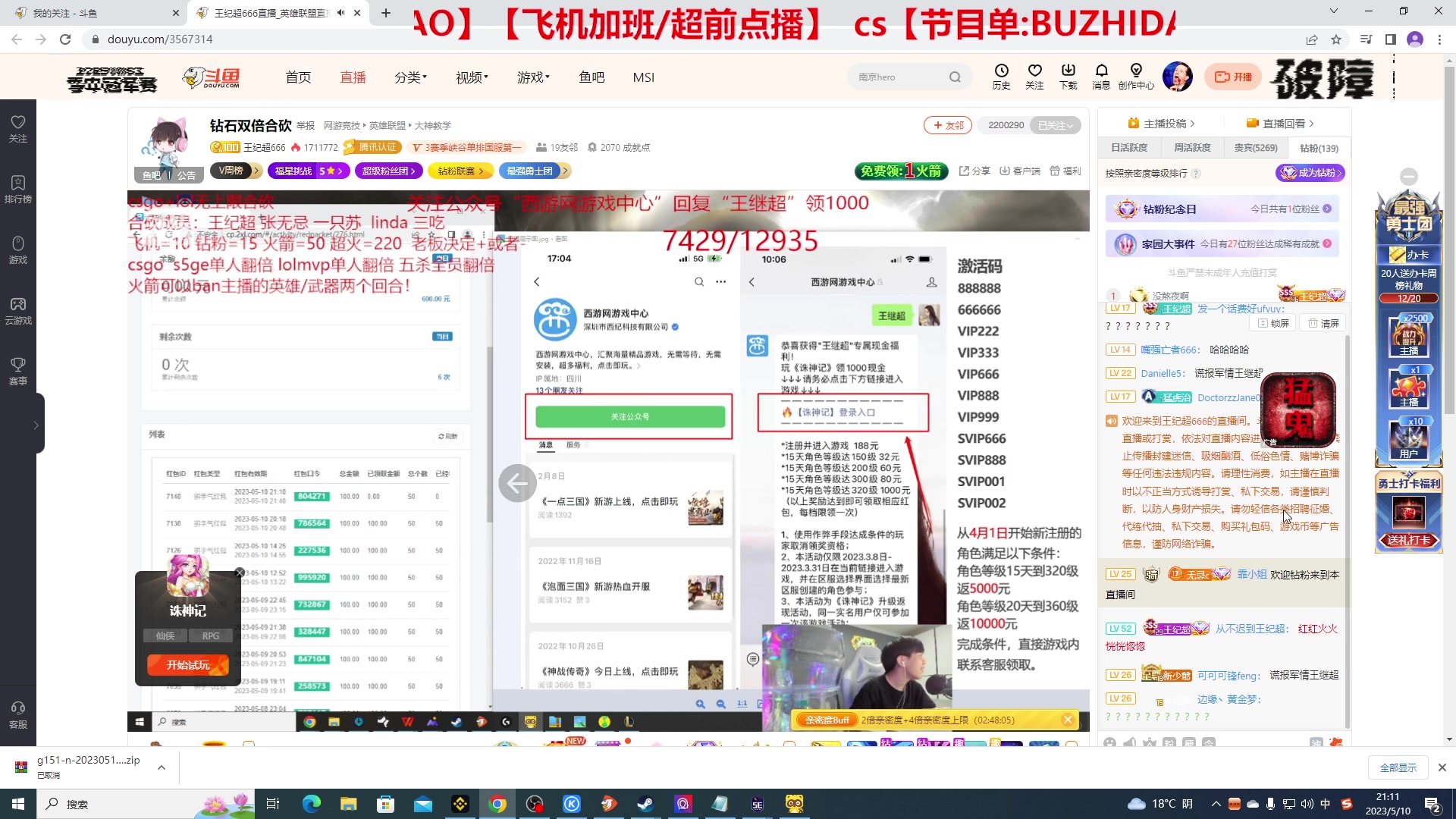Image resolution: width=1456 pixels, height=819 pixels.
Task: Expand the collapsed left sidebar arrow
Action: [36, 425]
